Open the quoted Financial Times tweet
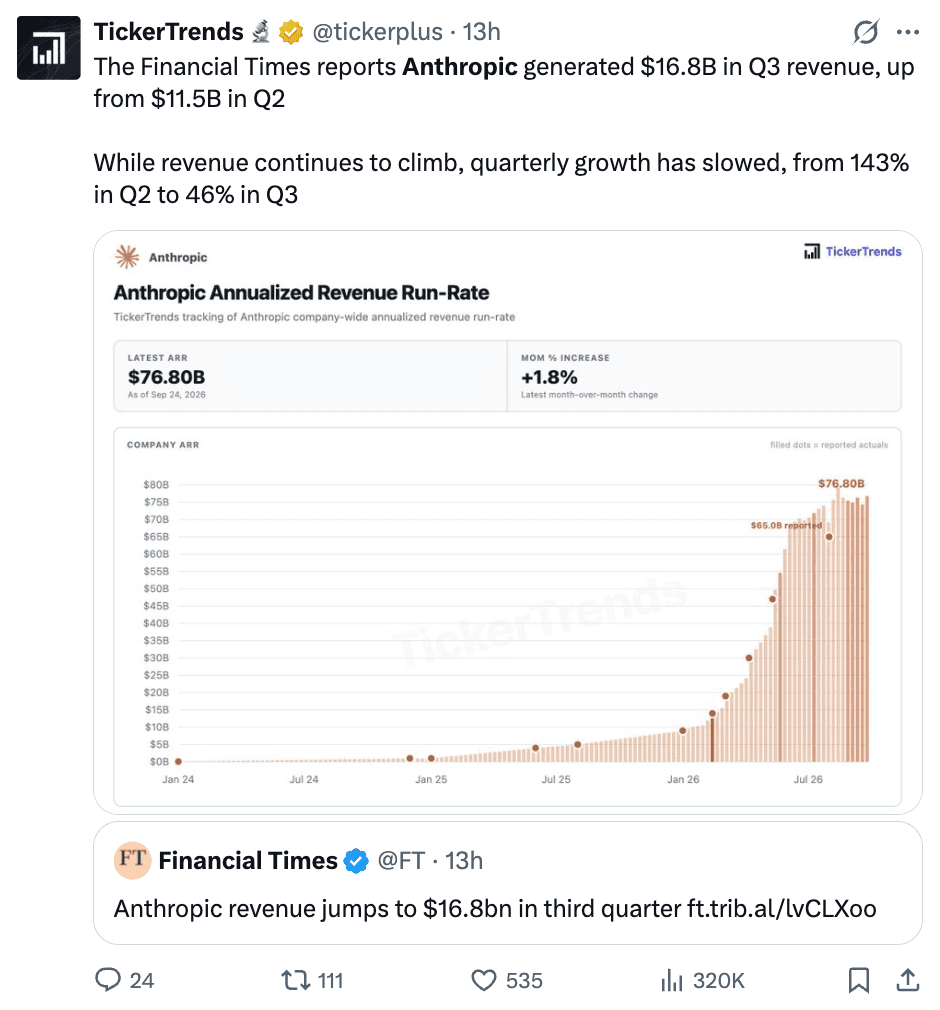Image resolution: width=940 pixels, height=1010 pixels. pos(508,883)
